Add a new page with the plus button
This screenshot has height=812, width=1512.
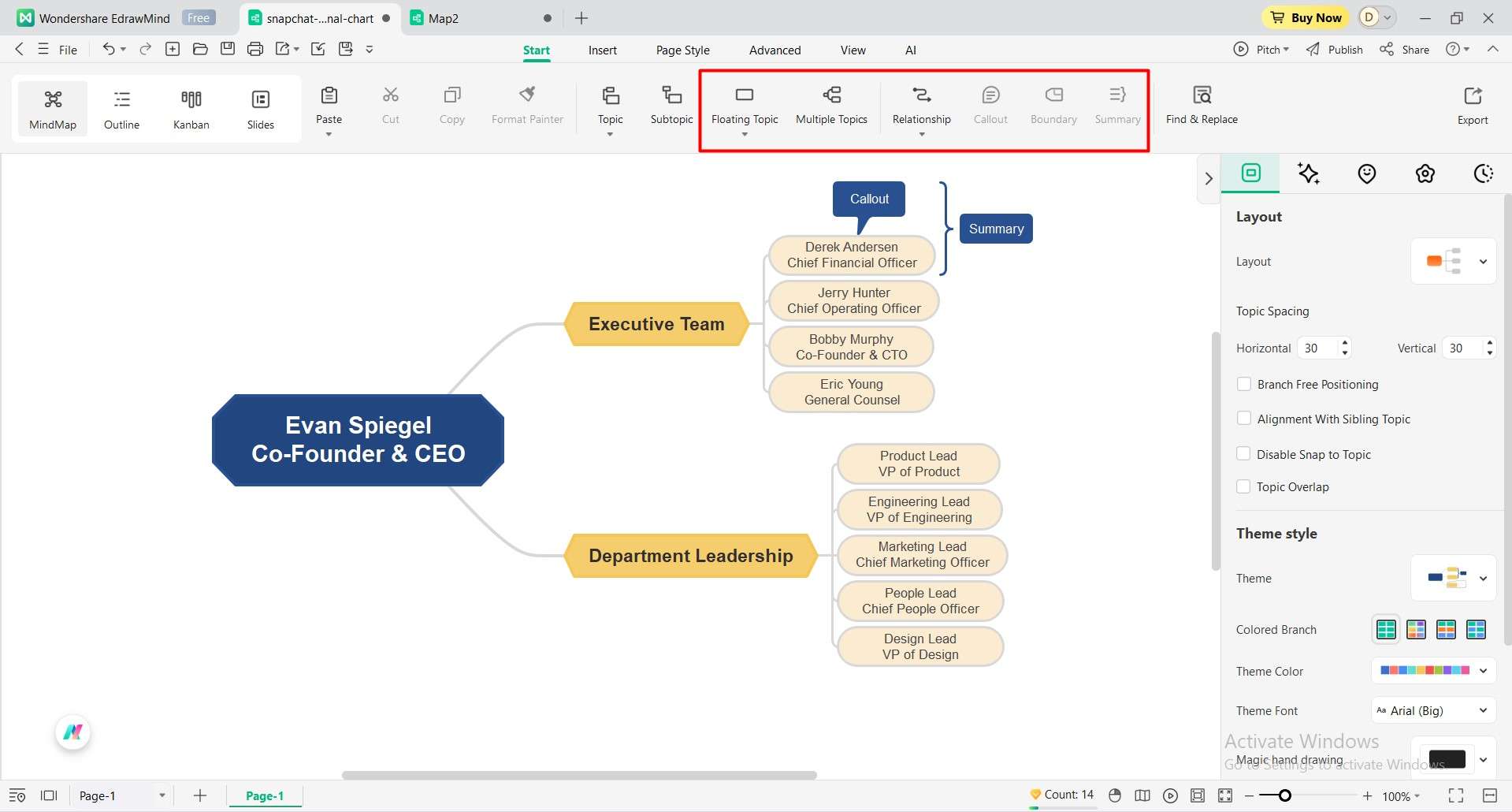click(x=199, y=795)
